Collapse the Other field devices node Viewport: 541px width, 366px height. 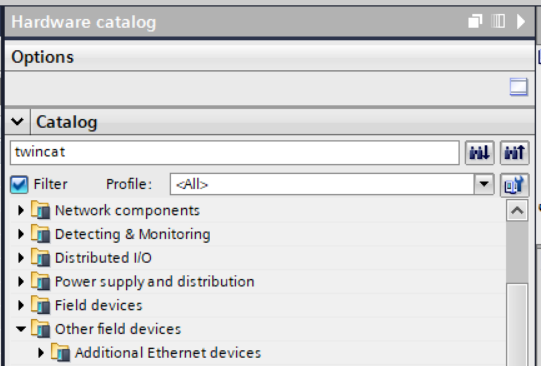coord(21,329)
